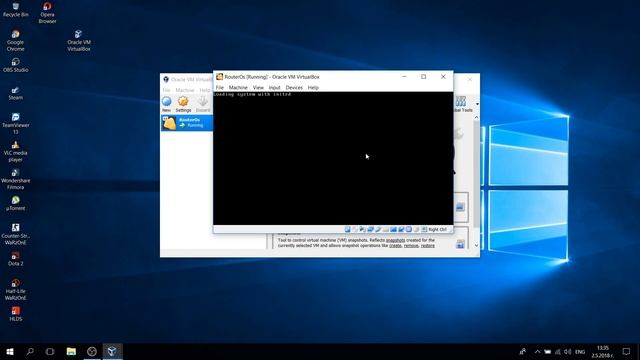Screen dimensions: 640x360
Task: Click the USB devices icon in VM status bar
Action: (378, 229)
